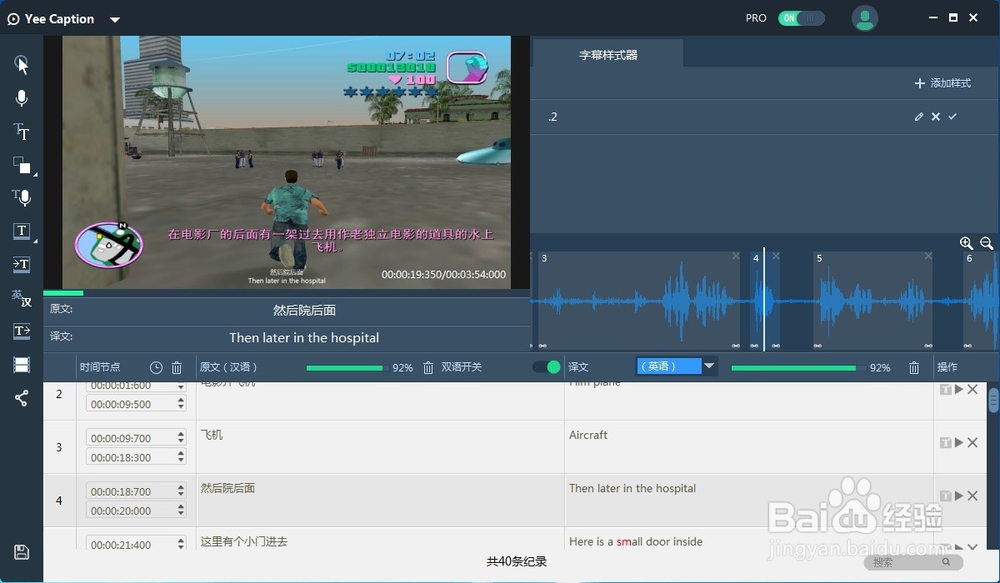Select the pointer cursor tool in sidebar
Screen dimensions: 1000x583
(22, 65)
